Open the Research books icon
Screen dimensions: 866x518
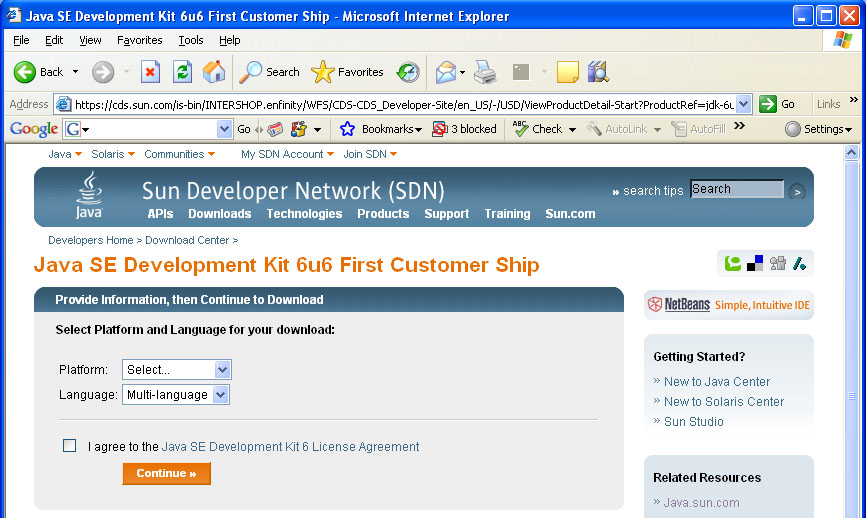598,72
